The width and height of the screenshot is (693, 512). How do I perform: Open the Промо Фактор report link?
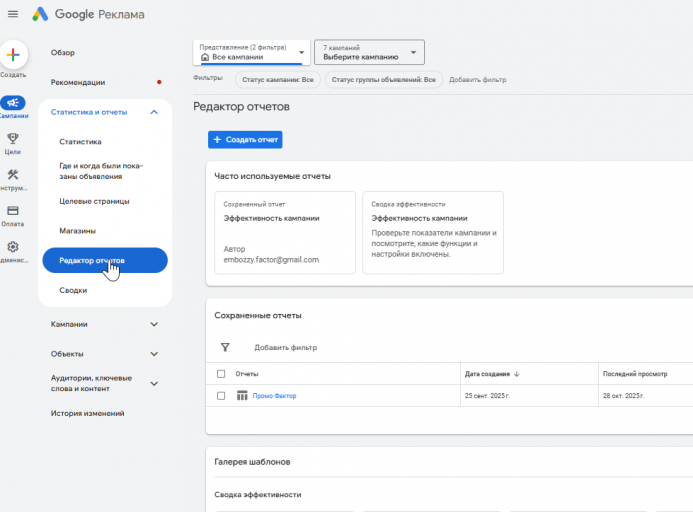(x=274, y=396)
